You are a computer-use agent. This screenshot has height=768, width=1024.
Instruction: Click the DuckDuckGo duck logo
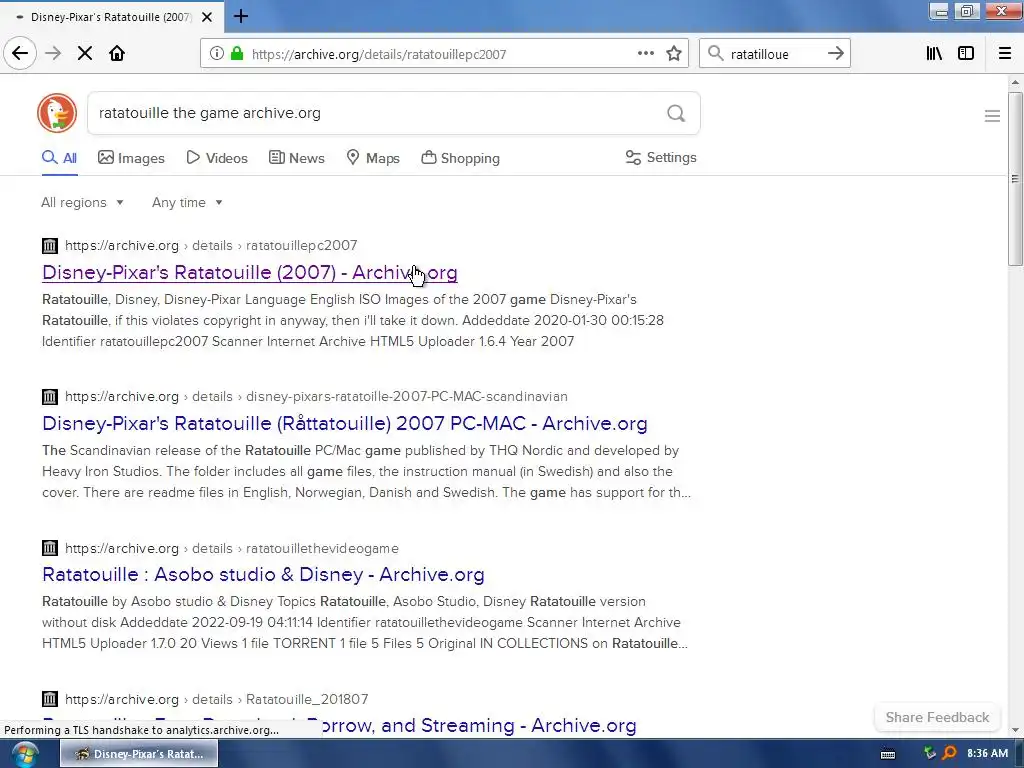[57, 113]
